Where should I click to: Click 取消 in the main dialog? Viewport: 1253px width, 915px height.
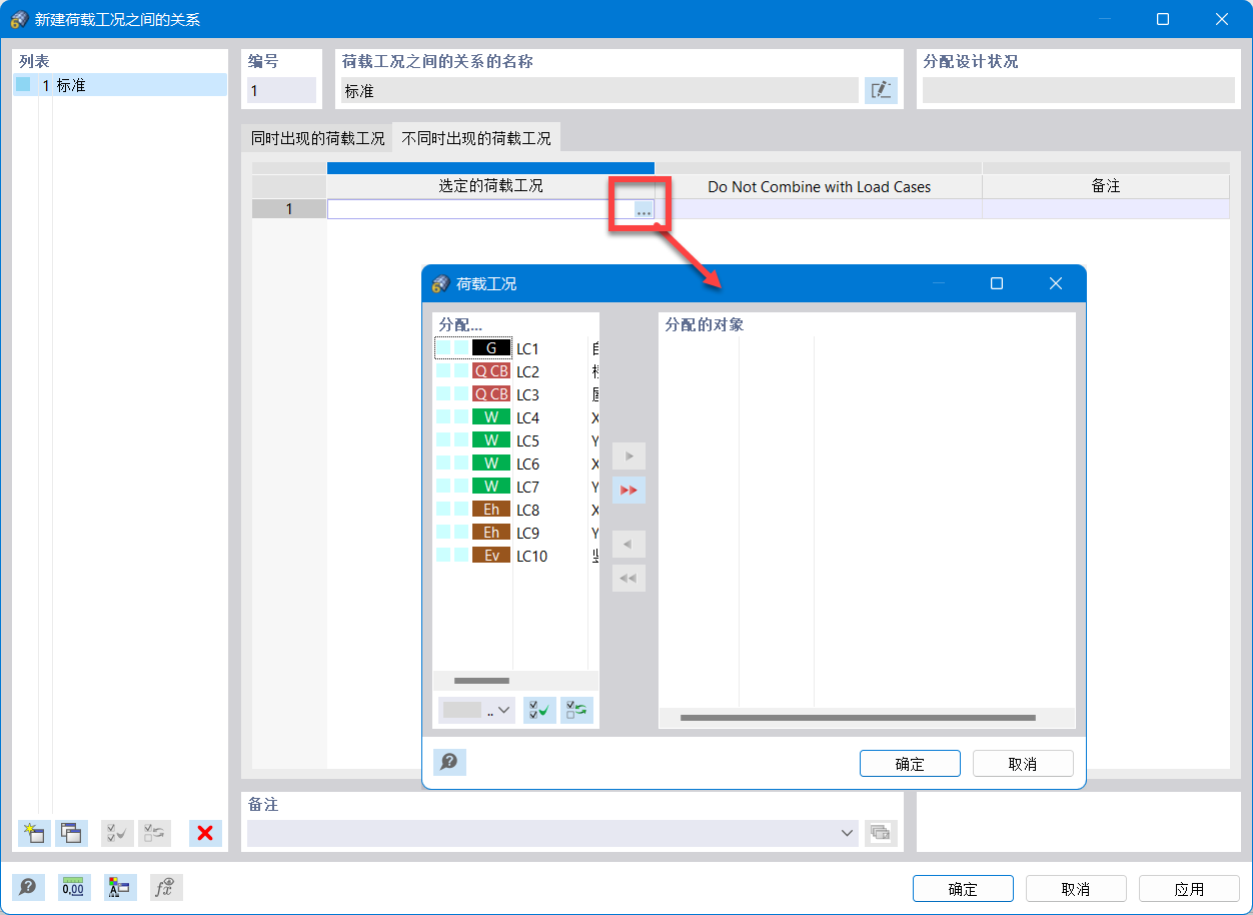point(1076,889)
